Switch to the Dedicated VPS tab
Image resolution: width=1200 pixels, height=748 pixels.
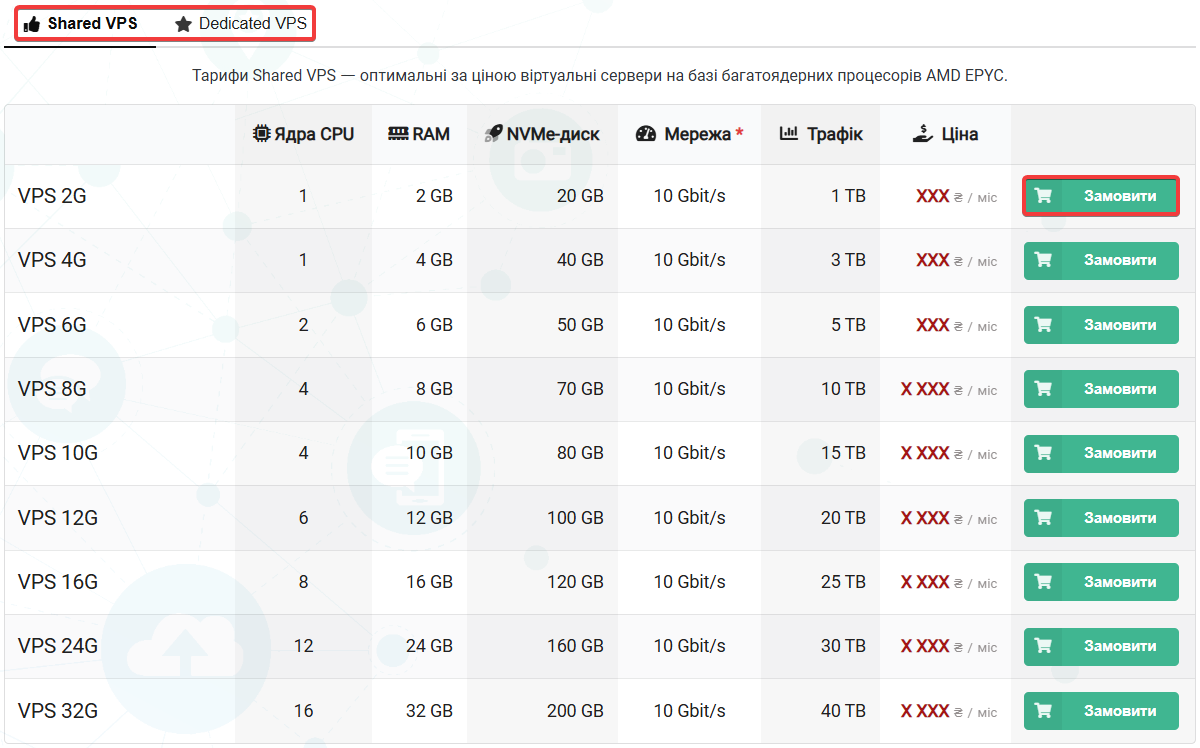click(x=240, y=23)
